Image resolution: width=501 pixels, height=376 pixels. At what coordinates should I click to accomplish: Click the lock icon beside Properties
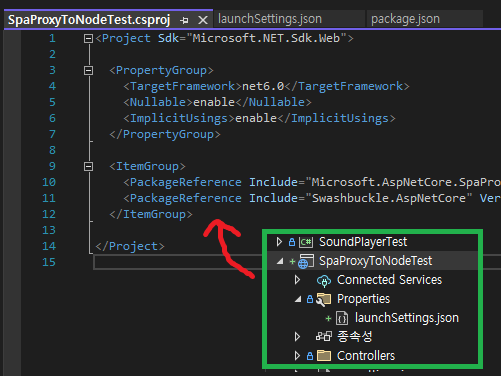point(310,299)
